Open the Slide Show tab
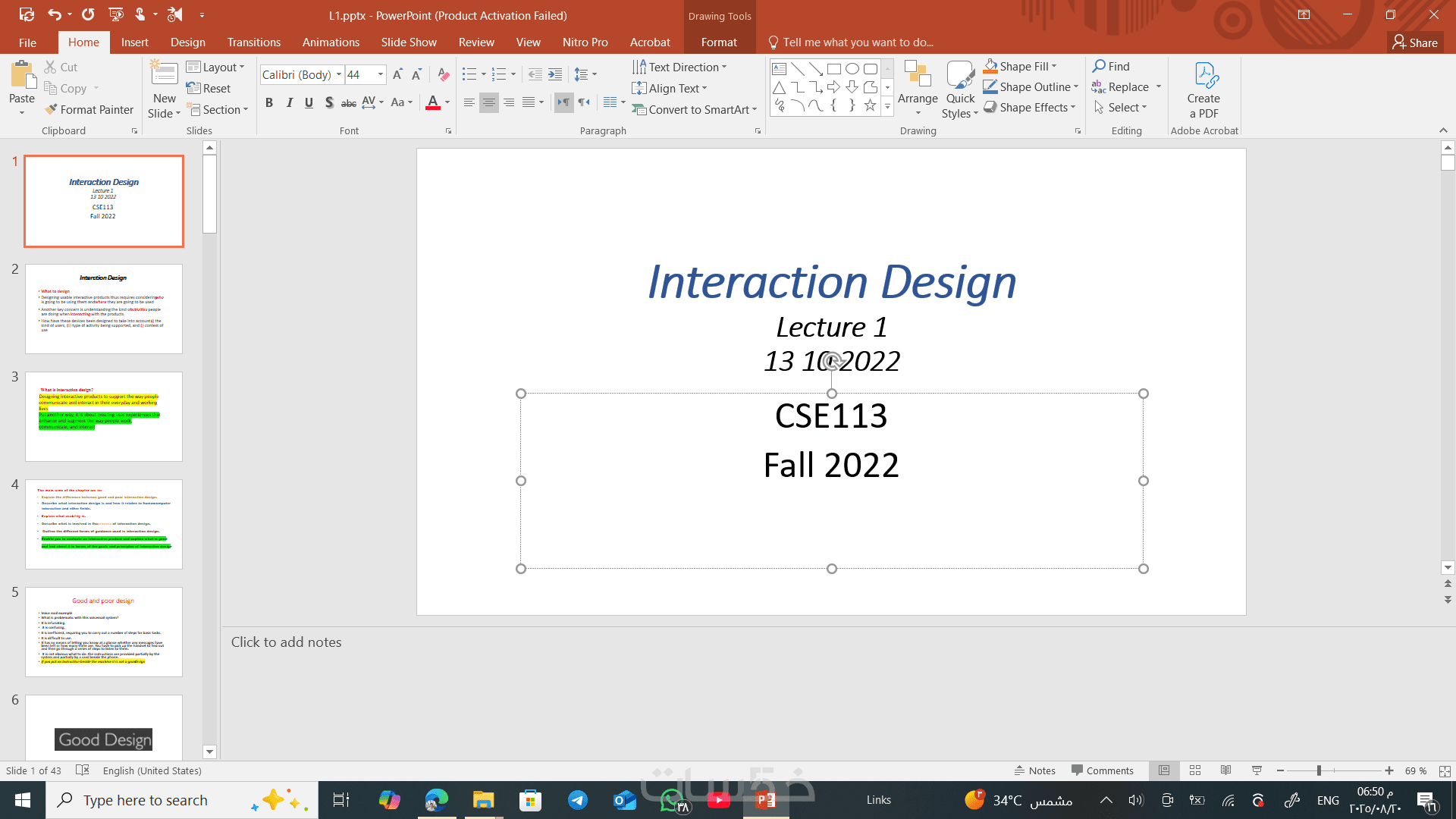This screenshot has height=819, width=1456. 409,42
